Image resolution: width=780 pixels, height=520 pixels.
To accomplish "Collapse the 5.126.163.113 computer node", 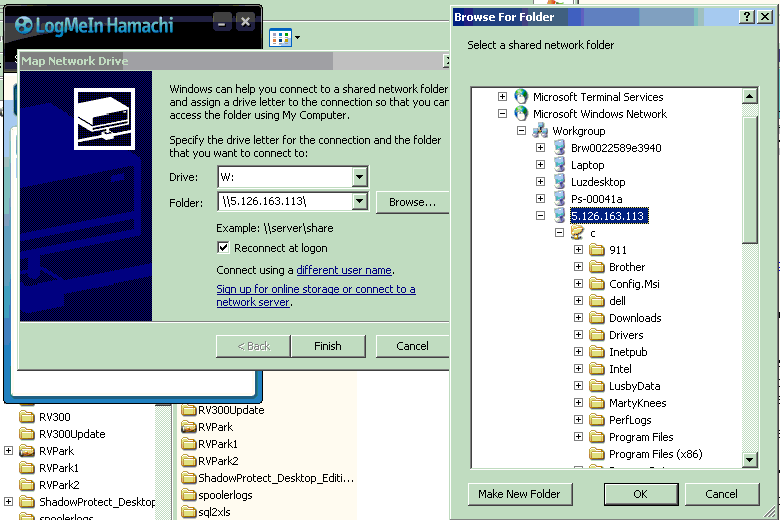I will [x=540, y=215].
